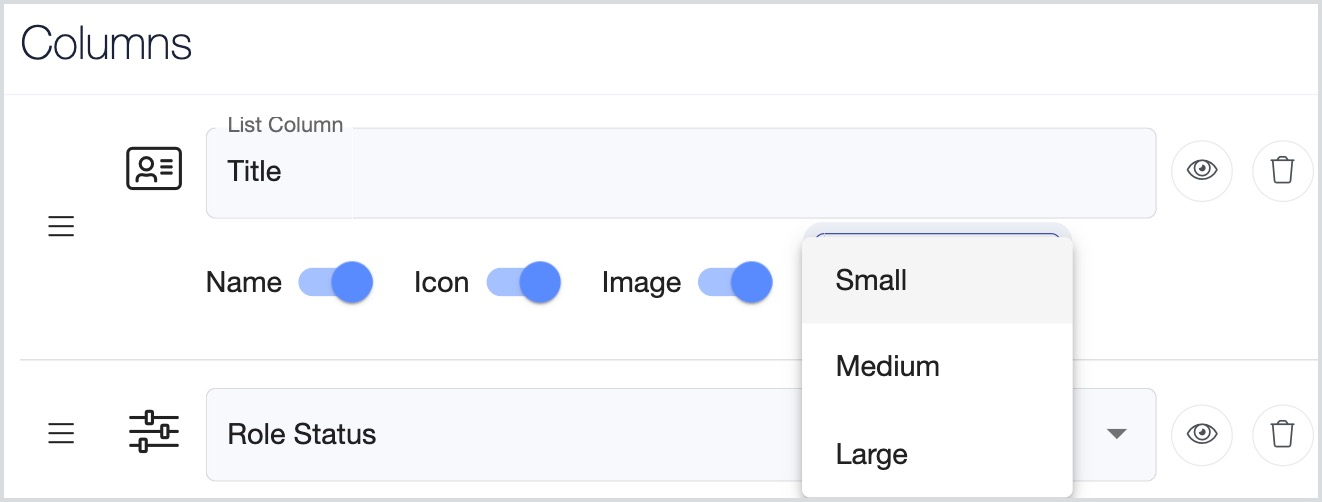Viewport: 1322px width, 502px height.
Task: Choose the Small option from the list
Action: pos(937,280)
